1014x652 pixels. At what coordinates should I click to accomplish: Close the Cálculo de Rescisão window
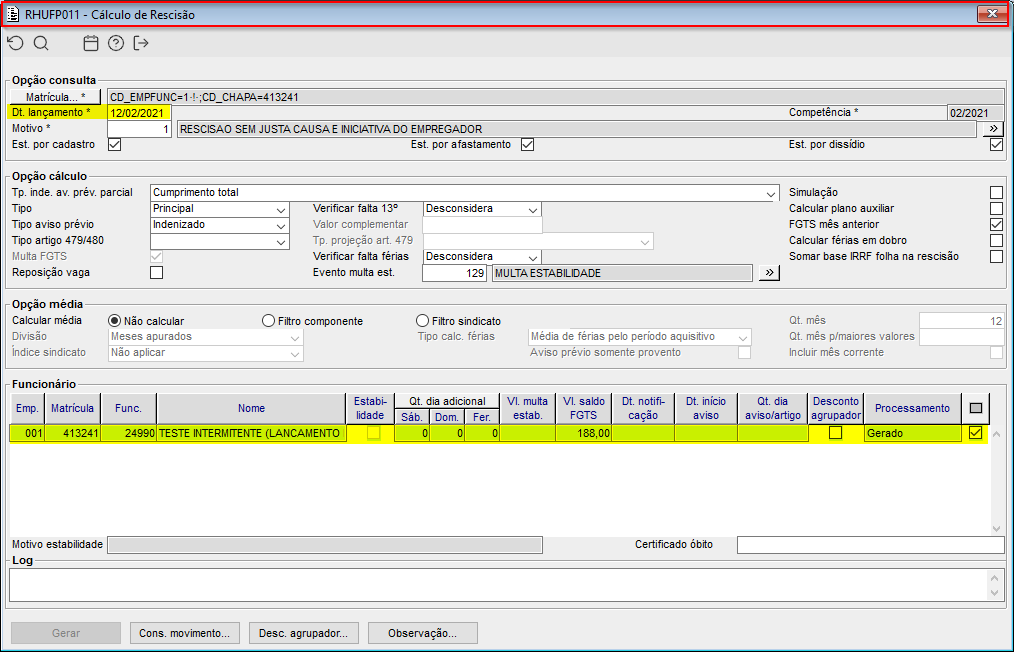point(992,14)
